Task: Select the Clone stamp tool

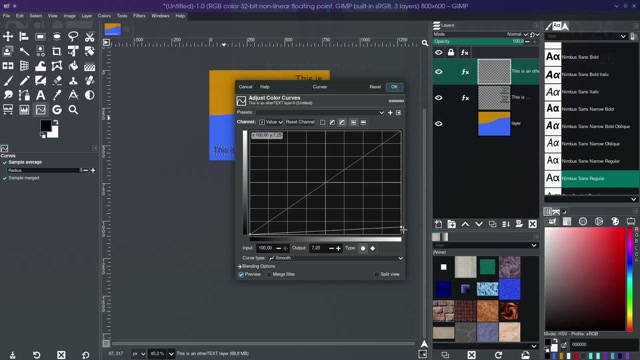Action: tap(73, 80)
